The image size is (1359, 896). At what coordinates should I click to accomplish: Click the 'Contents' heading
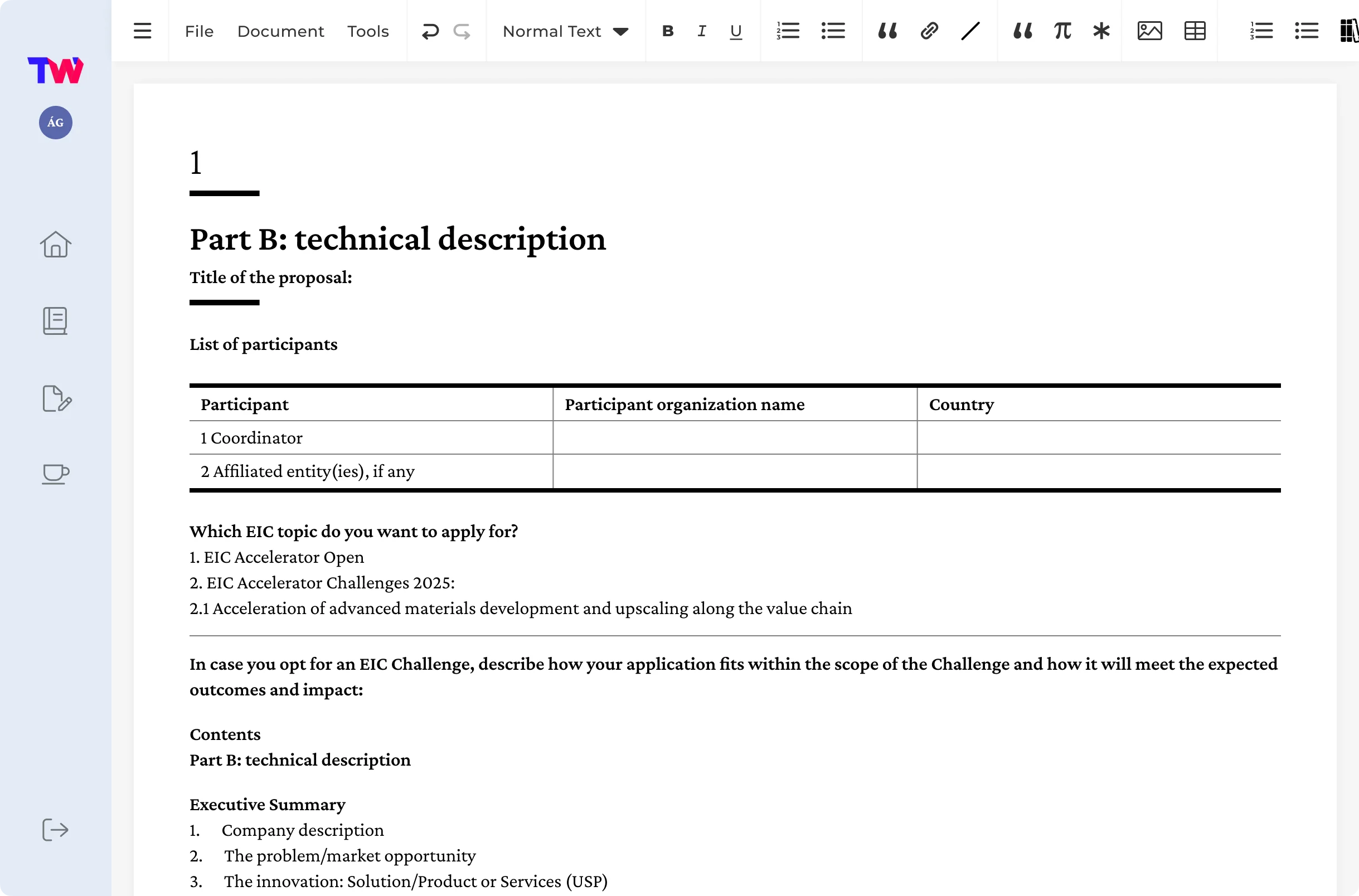pos(225,734)
